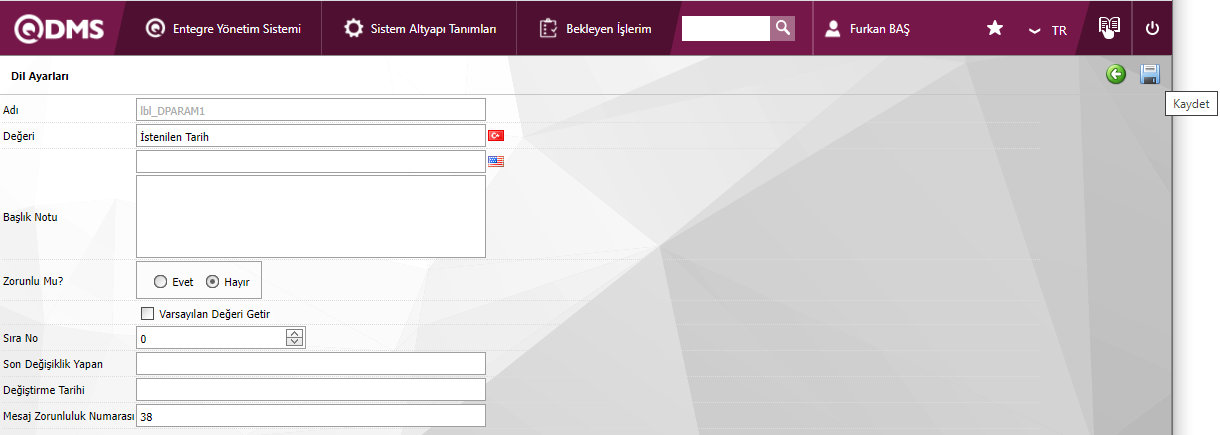Click the Mesaj Zorunluluk Numarası label

click(x=69, y=416)
